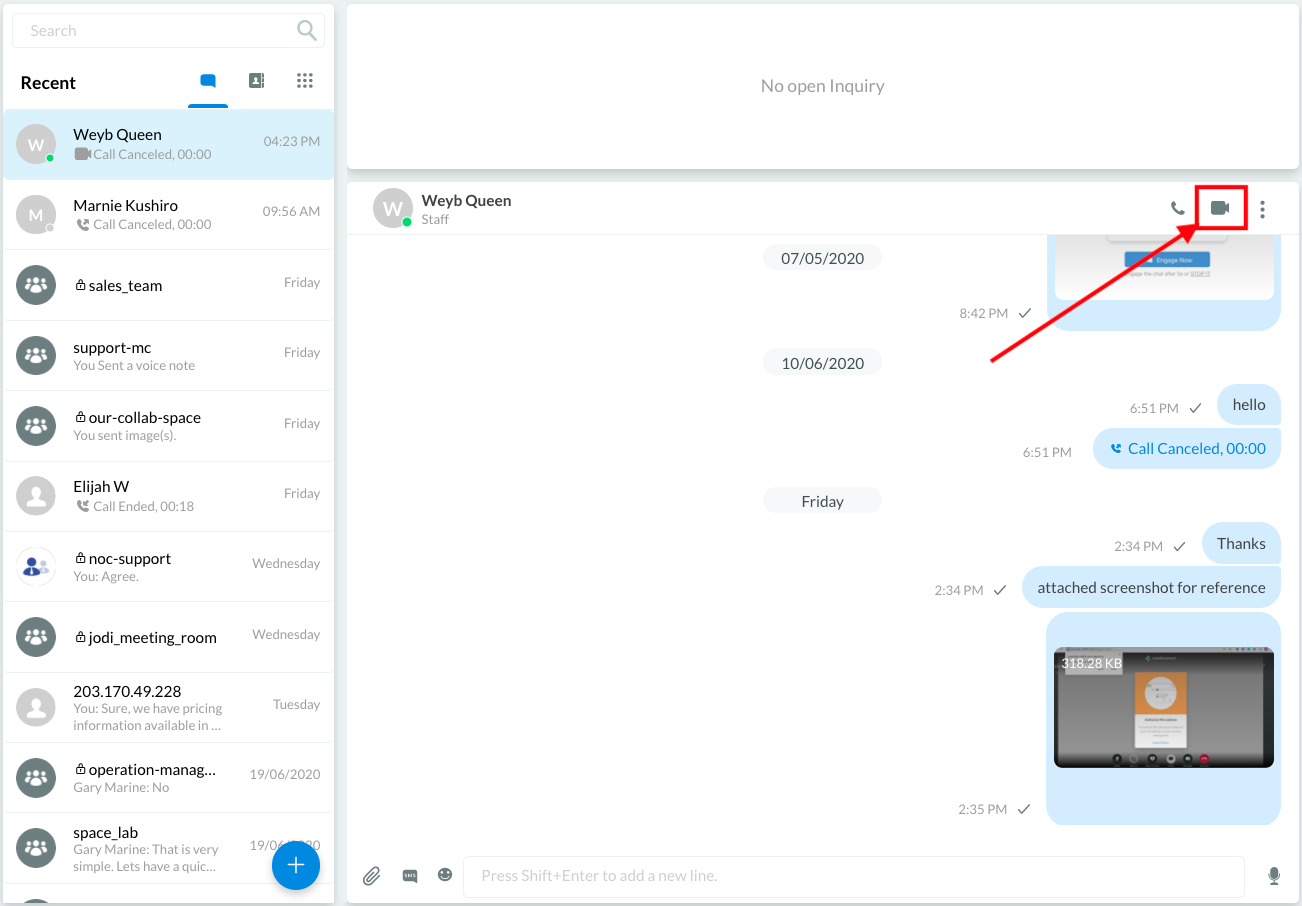The image size is (1302, 906).
Task: Open Weyb Queen conversation in list
Action: [x=168, y=144]
